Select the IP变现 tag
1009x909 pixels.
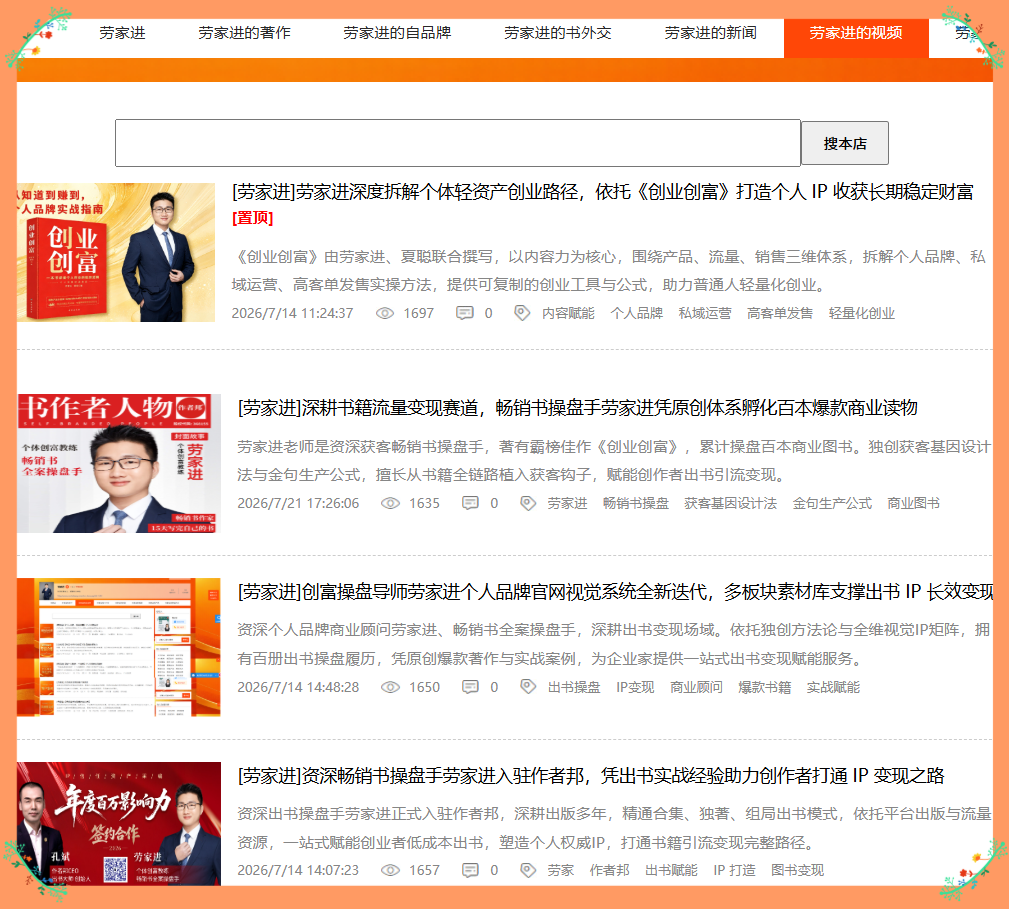pos(635,687)
